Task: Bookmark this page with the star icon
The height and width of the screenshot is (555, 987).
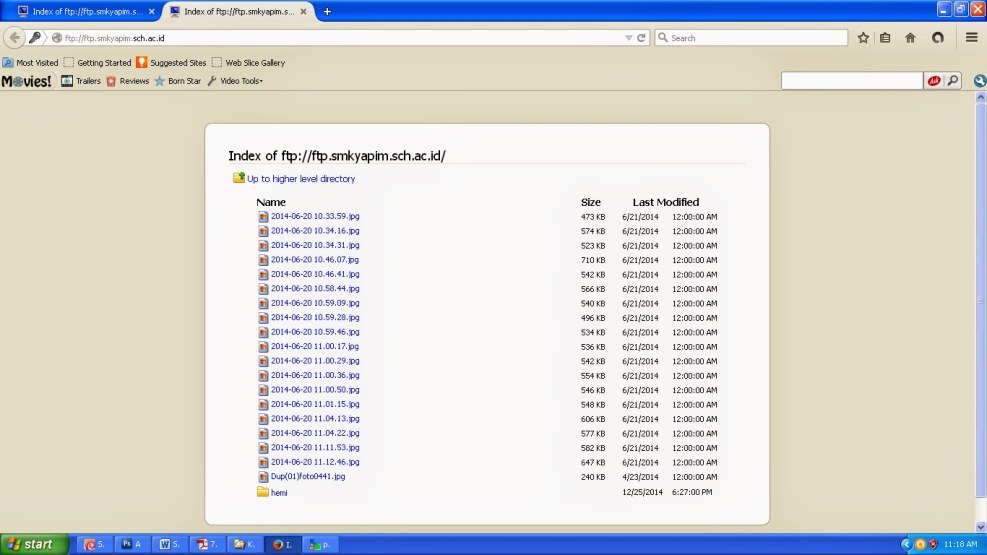Action: (x=863, y=38)
